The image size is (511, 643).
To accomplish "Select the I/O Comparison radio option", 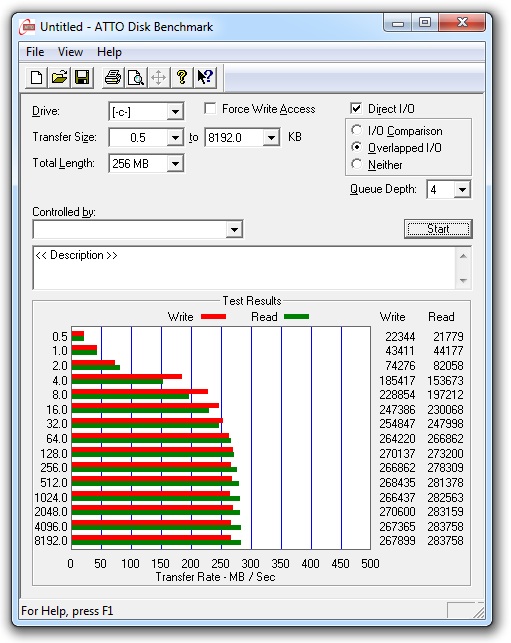I will [357, 130].
